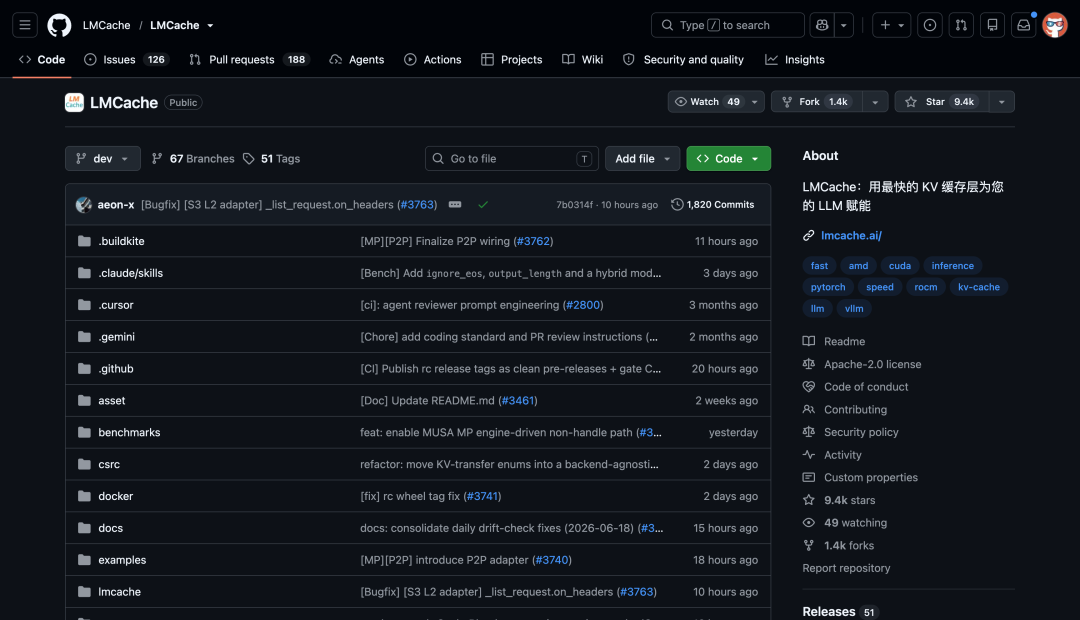Click the Type / to search box
Viewport: 1080px width, 620px height.
(x=727, y=25)
